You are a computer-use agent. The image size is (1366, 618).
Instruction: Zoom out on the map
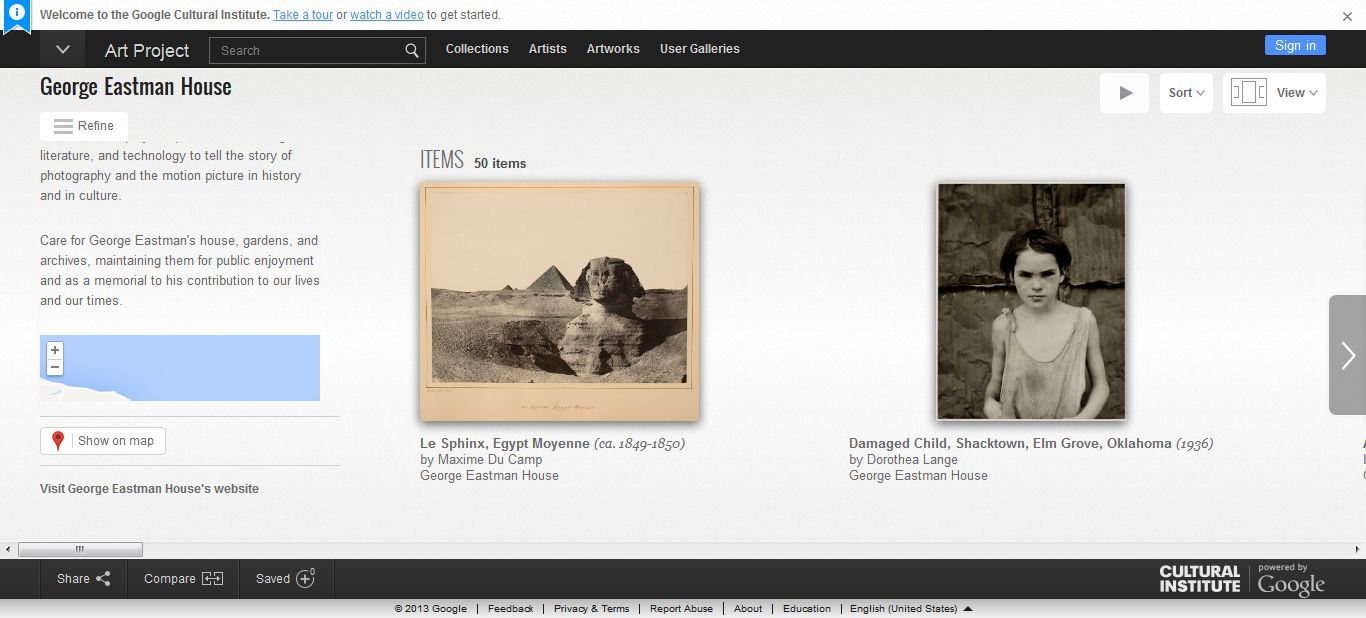pyautogui.click(x=55, y=367)
